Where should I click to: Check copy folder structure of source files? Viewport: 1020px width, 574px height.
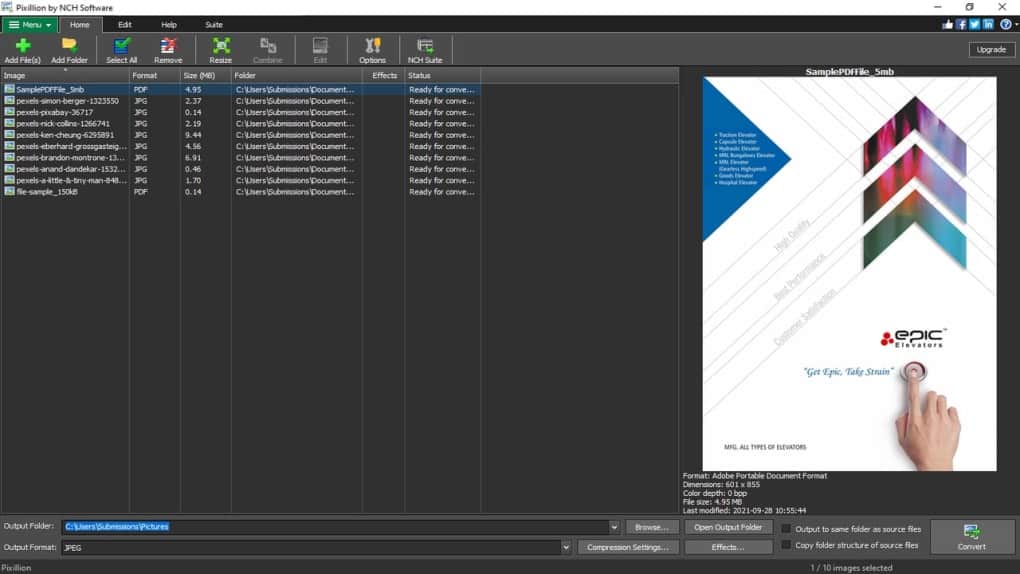pos(787,545)
